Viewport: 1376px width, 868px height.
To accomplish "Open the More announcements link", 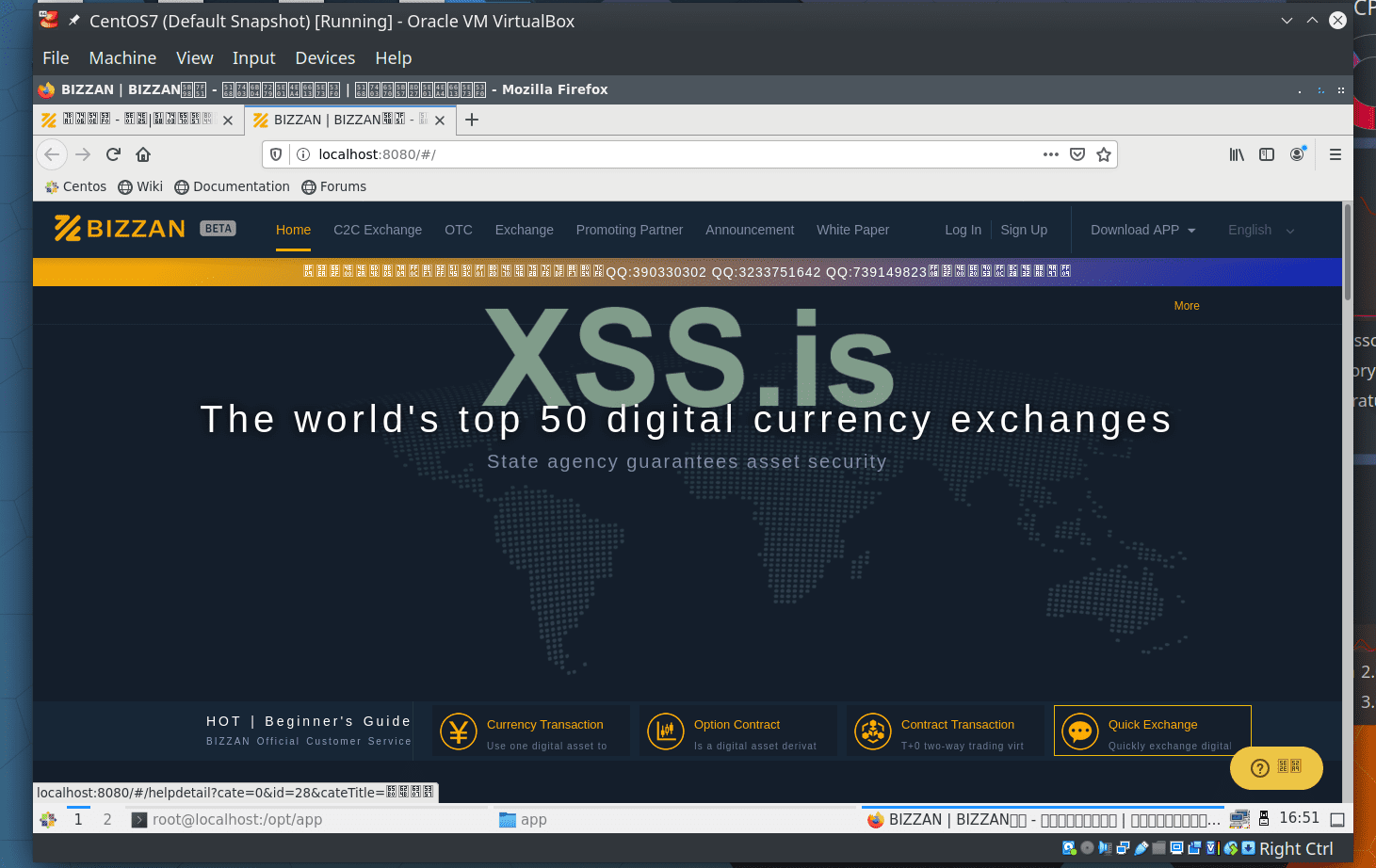I will 1186,305.
